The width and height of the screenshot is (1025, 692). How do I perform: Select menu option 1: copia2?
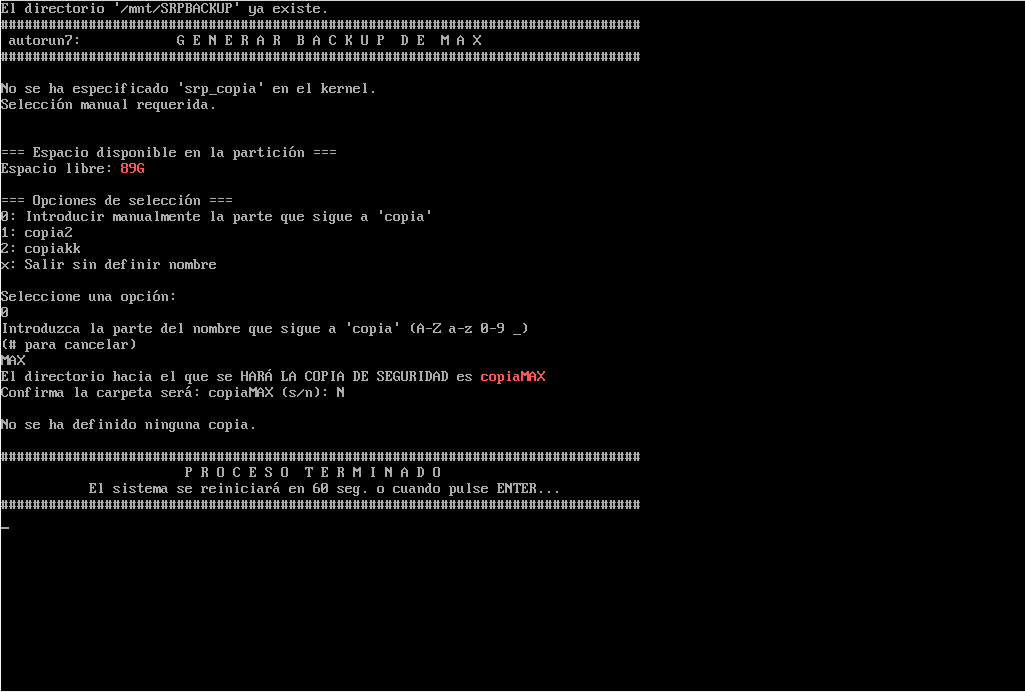(x=37, y=233)
